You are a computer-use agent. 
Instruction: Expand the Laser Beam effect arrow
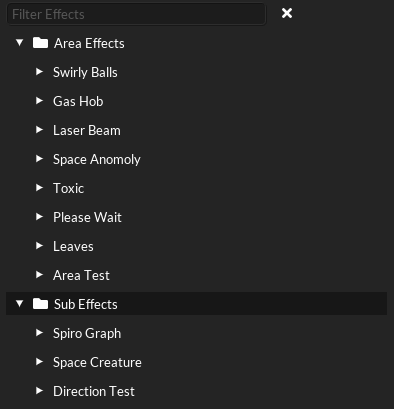click(39, 130)
